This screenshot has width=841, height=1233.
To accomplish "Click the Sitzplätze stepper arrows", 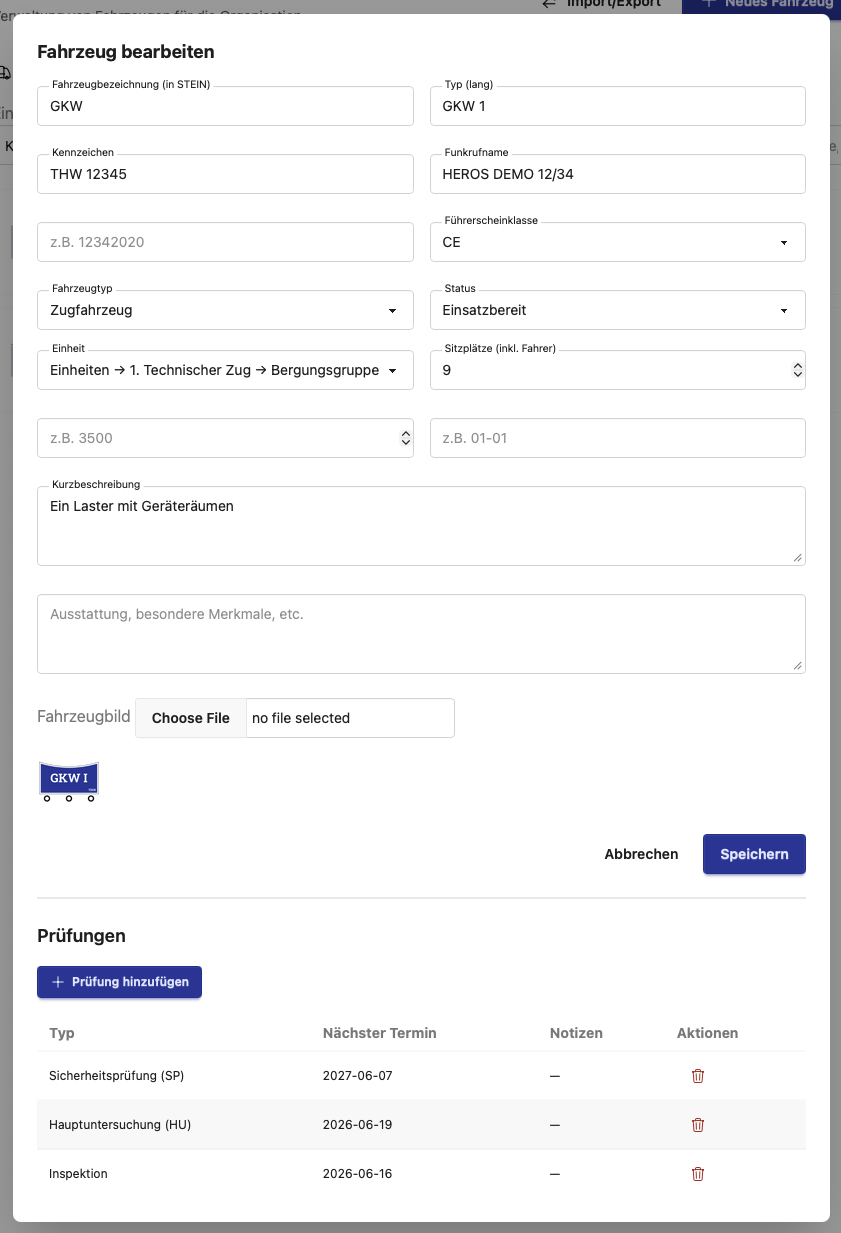I will (797, 370).
